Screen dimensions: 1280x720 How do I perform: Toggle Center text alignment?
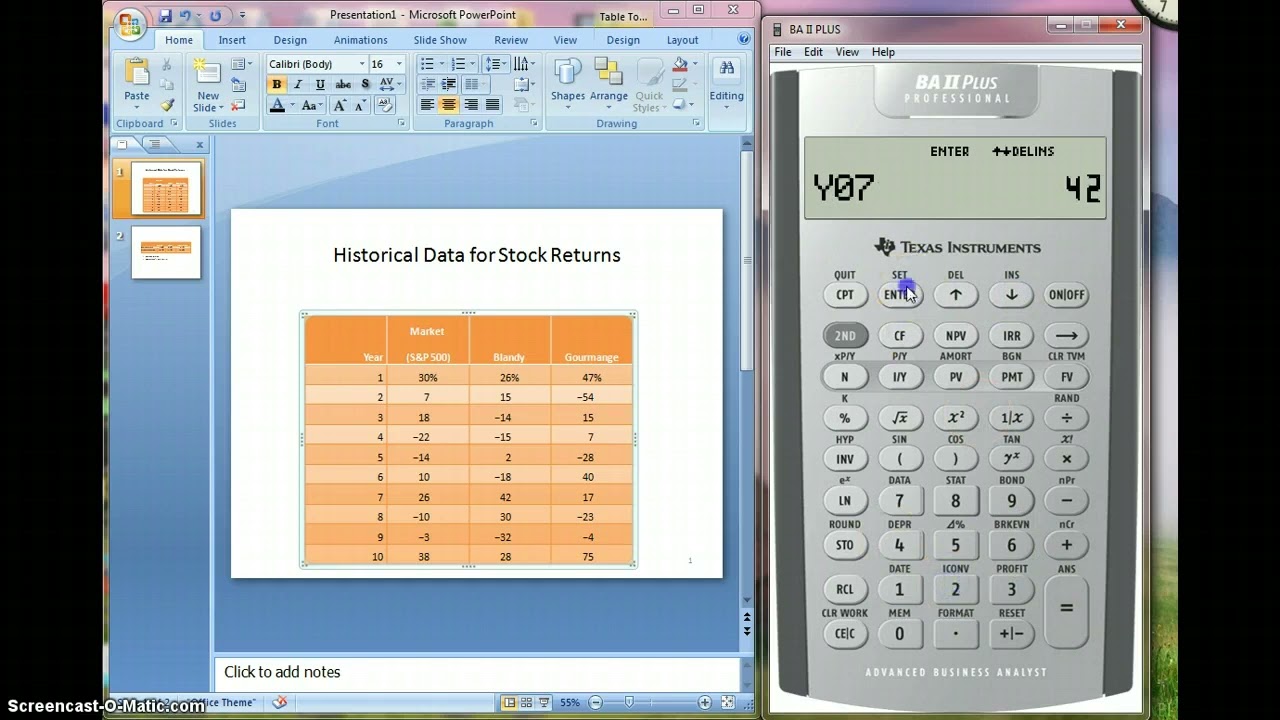tap(449, 105)
